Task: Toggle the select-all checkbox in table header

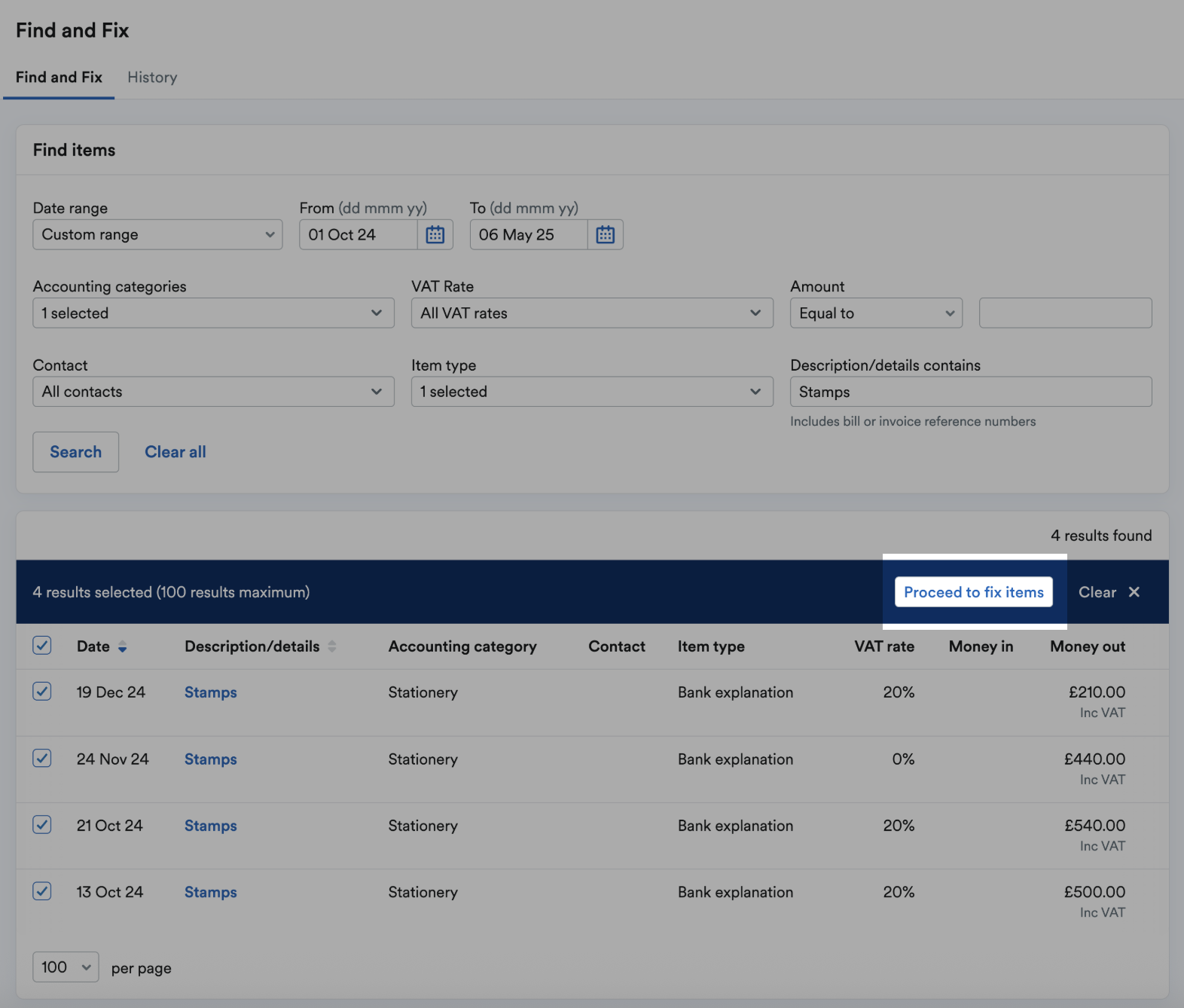Action: [42, 645]
